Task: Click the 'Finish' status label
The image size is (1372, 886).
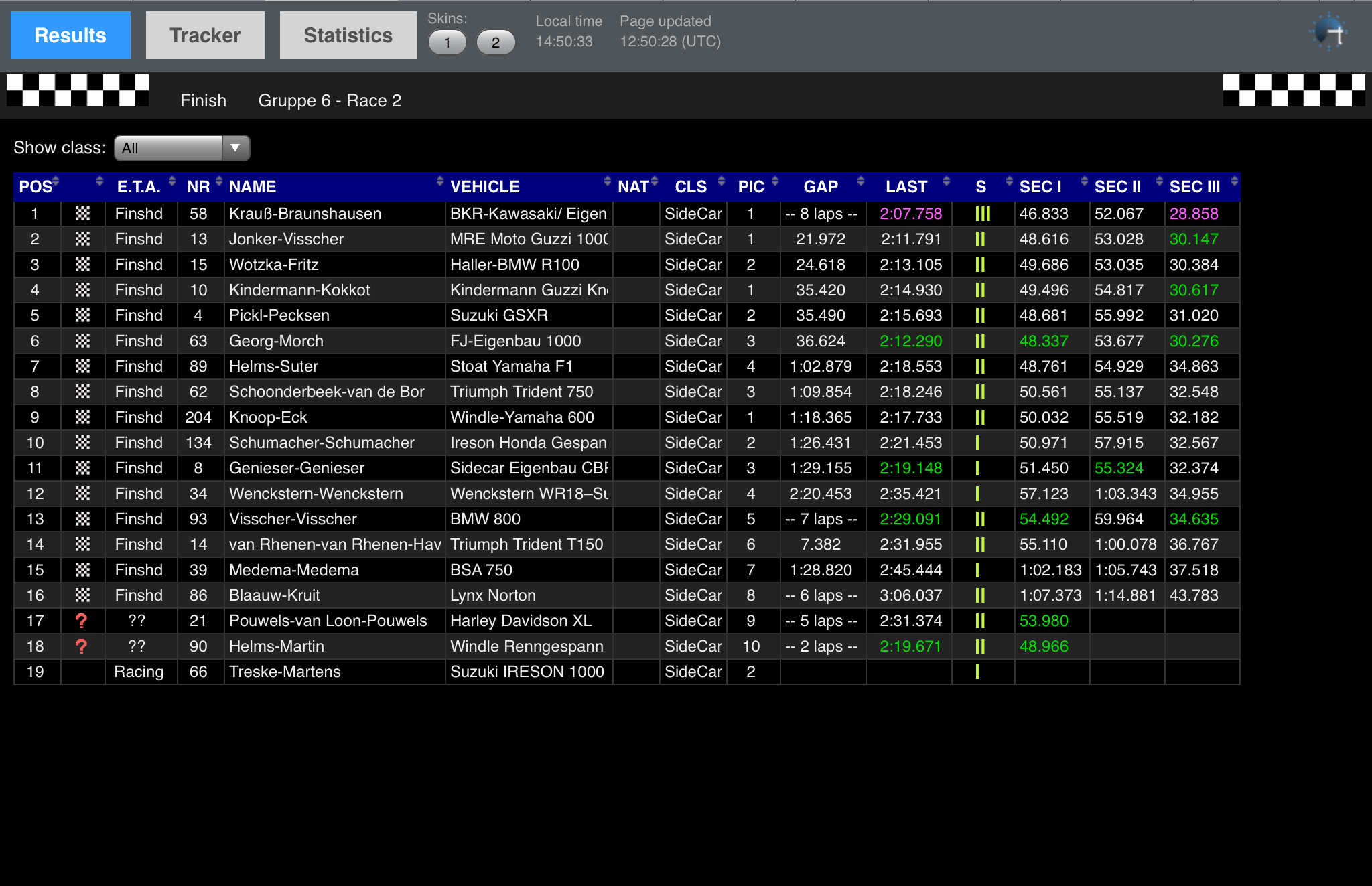Action: [203, 100]
